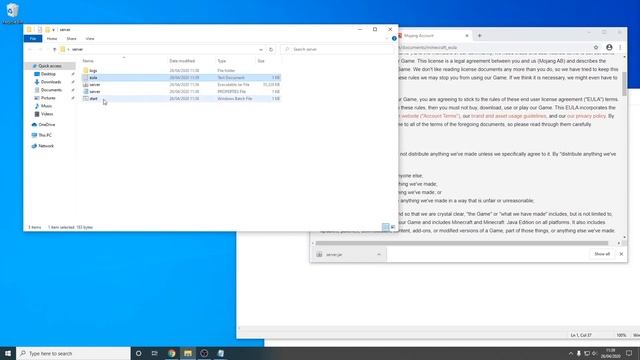The width and height of the screenshot is (640, 360).
Task: Switch Explorer to details view icon
Action: (x=385, y=227)
